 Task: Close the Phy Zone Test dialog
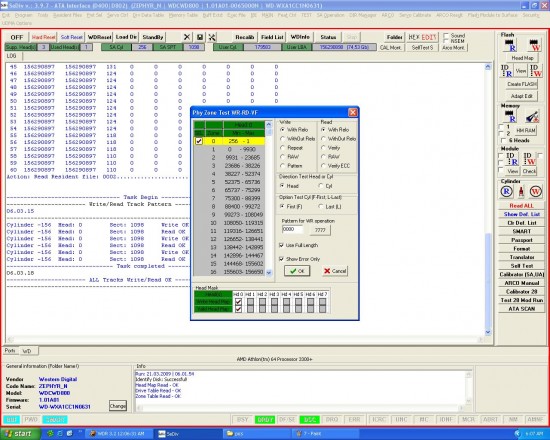tap(353, 112)
